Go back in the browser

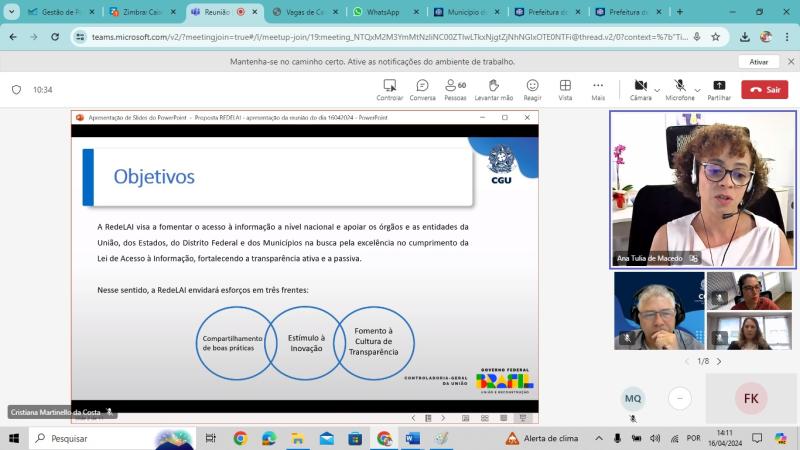13,37
